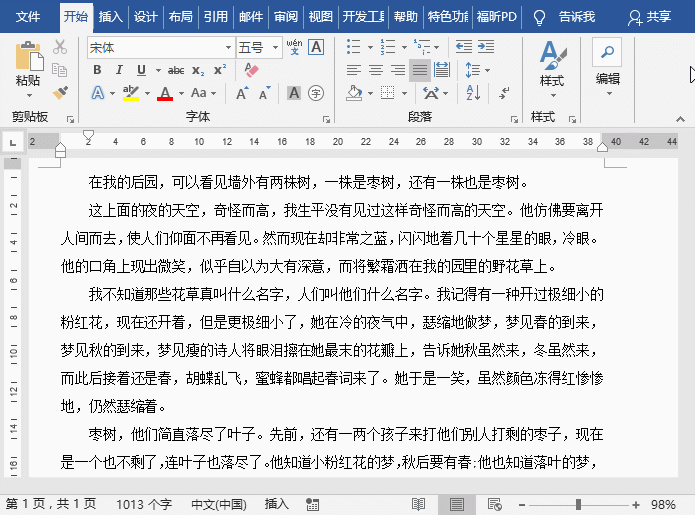Center align the text
This screenshot has width=695, height=515.
coord(376,70)
